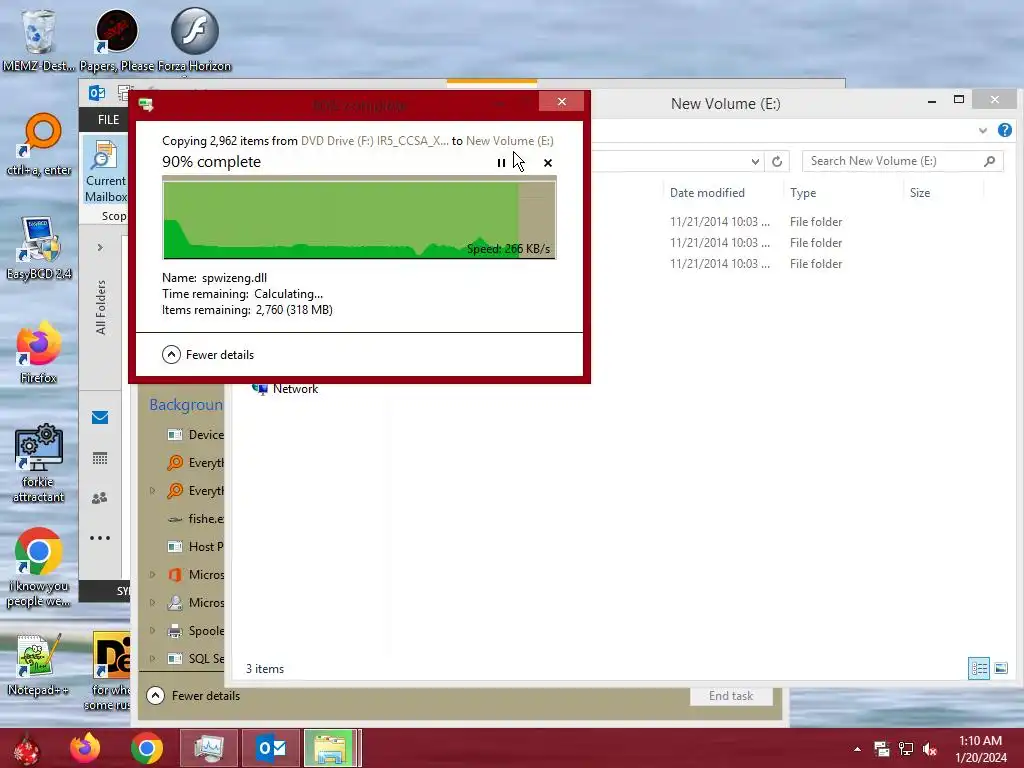Collapse Task Manager with Fewer details

tap(193, 696)
